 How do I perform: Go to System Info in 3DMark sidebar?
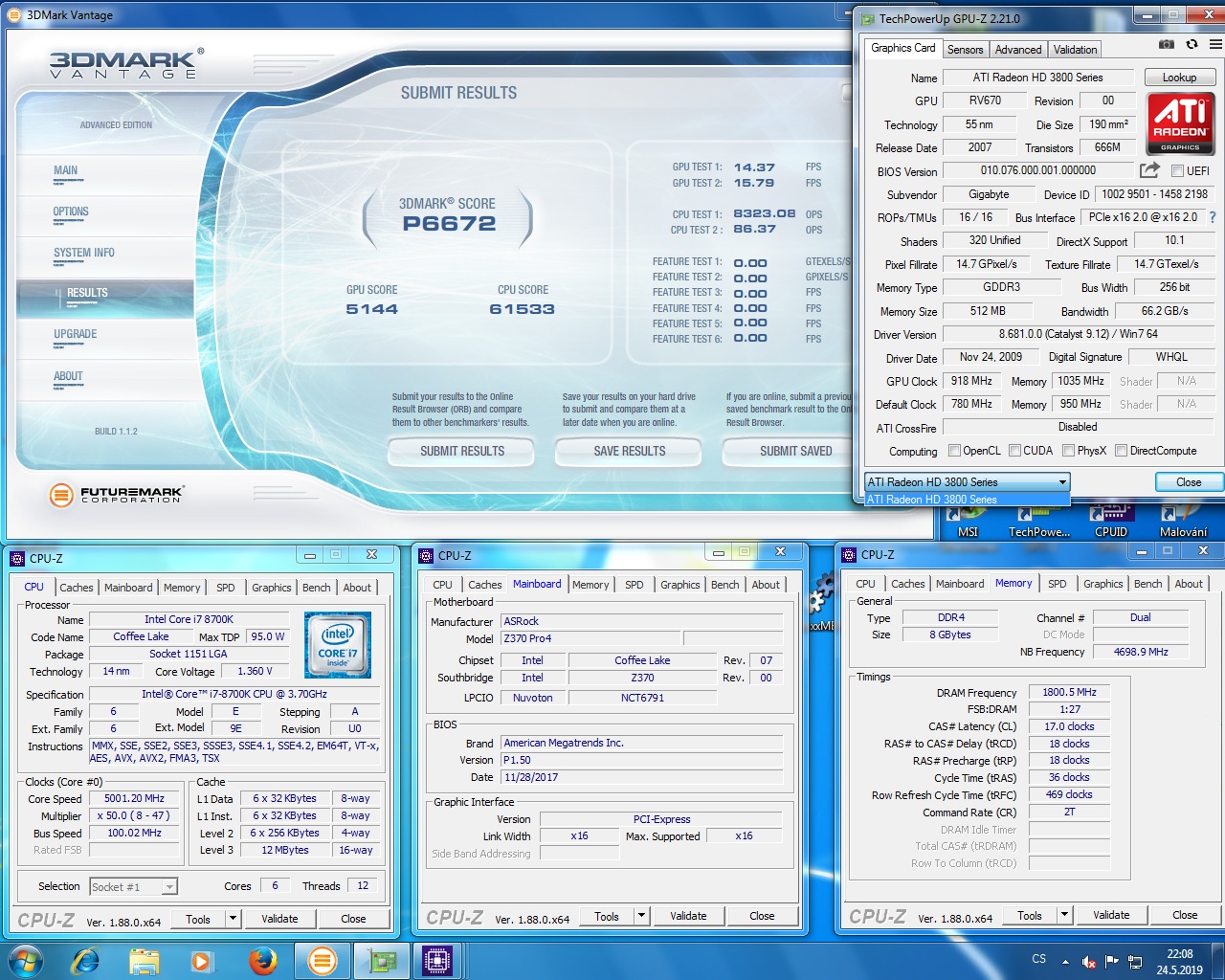84,254
